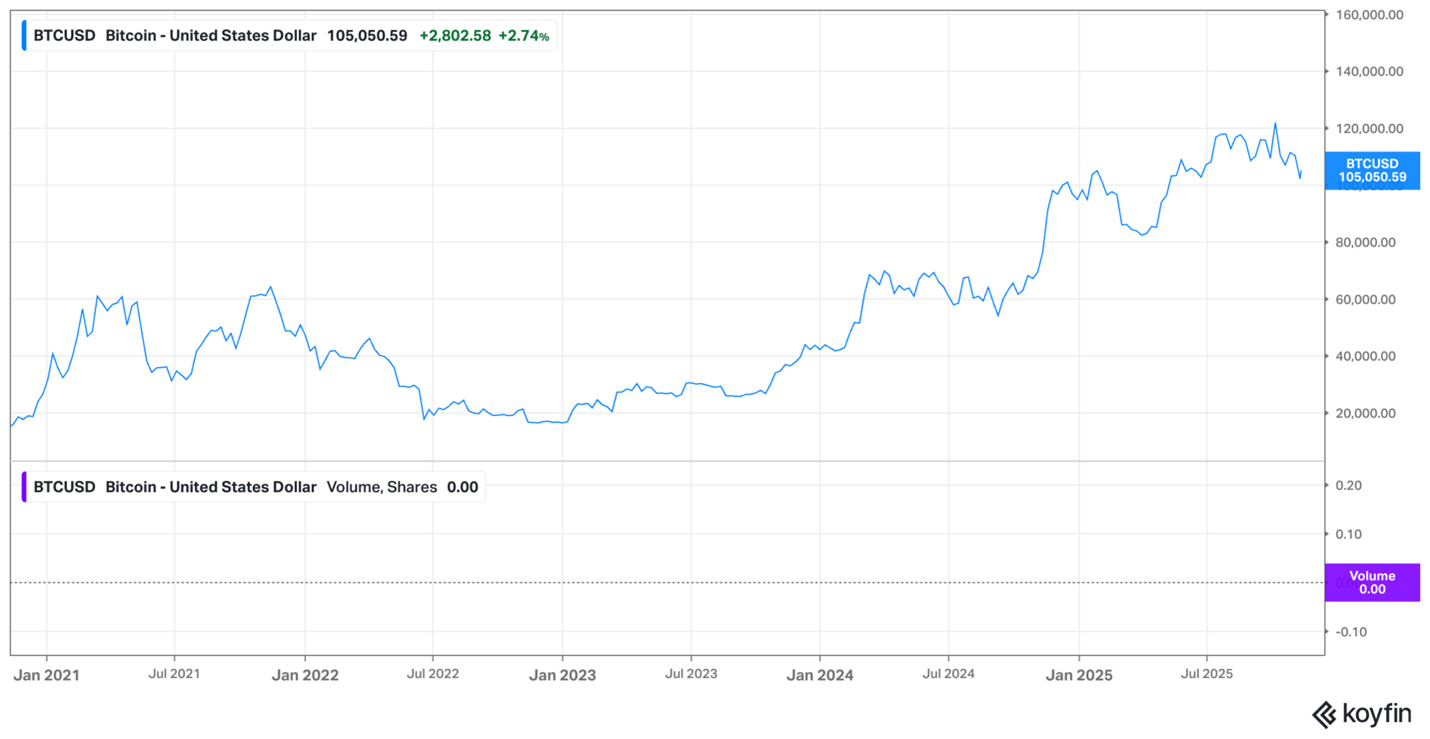Click the blue BTCUSD series color marker
The image size is (1430, 739).
[x=24, y=35]
